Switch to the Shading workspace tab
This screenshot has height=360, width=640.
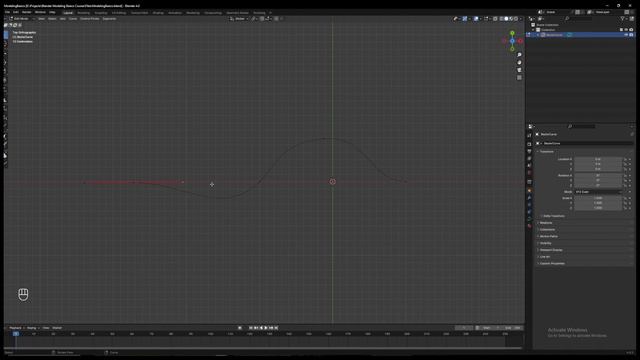(158, 13)
